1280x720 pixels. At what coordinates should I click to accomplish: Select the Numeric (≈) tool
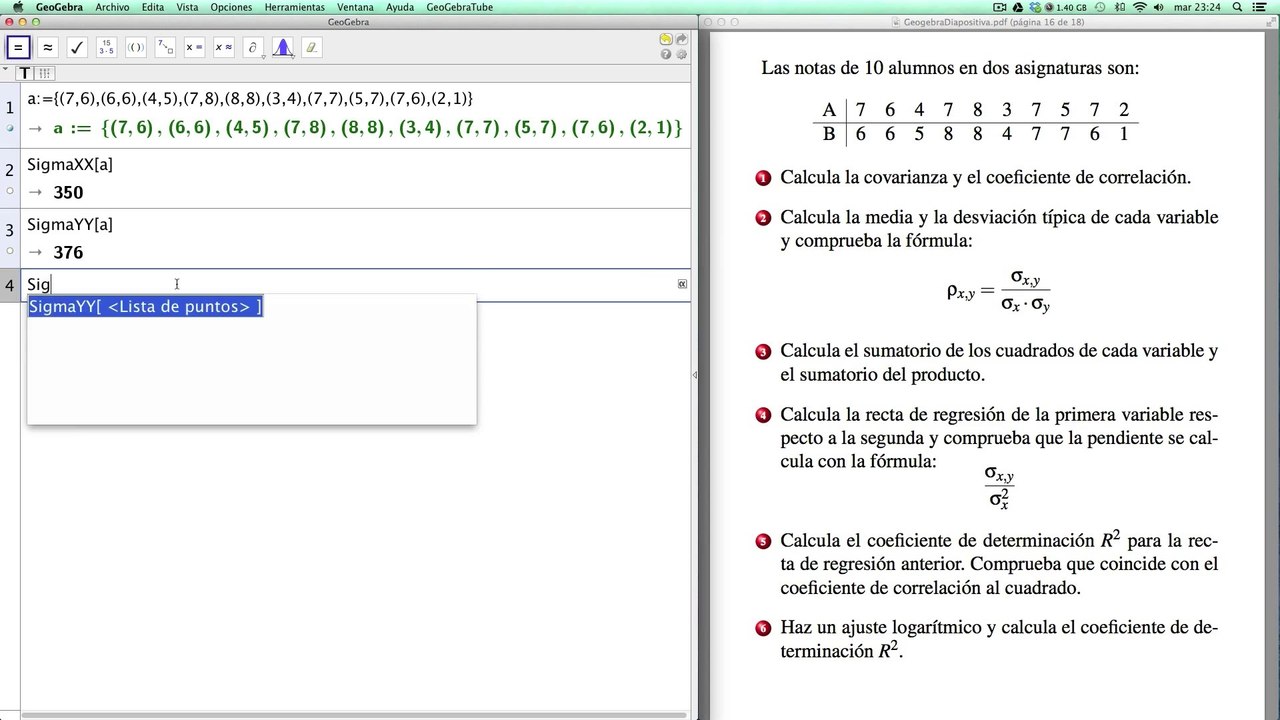47,47
